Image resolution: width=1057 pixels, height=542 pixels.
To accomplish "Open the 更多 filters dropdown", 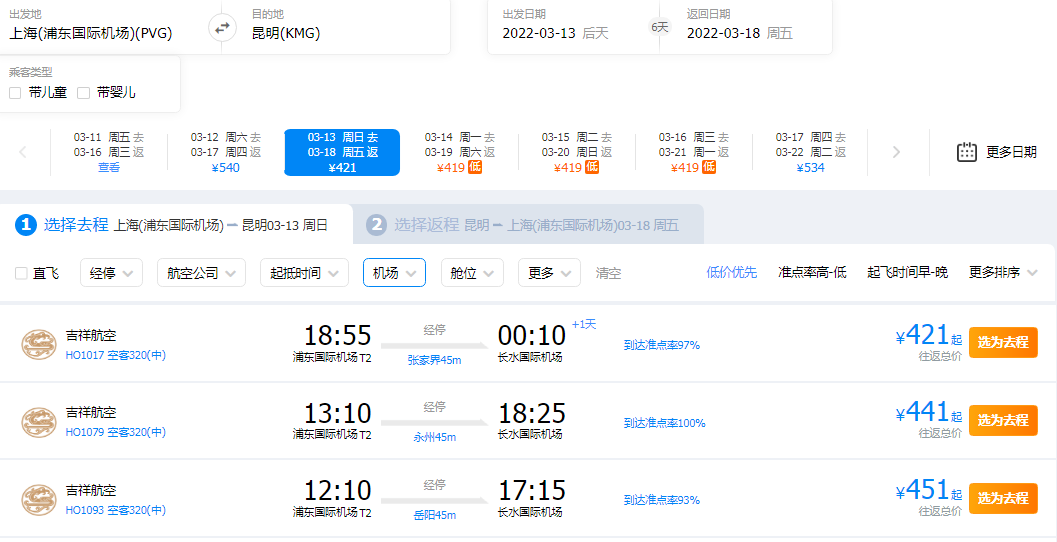I will tap(549, 272).
